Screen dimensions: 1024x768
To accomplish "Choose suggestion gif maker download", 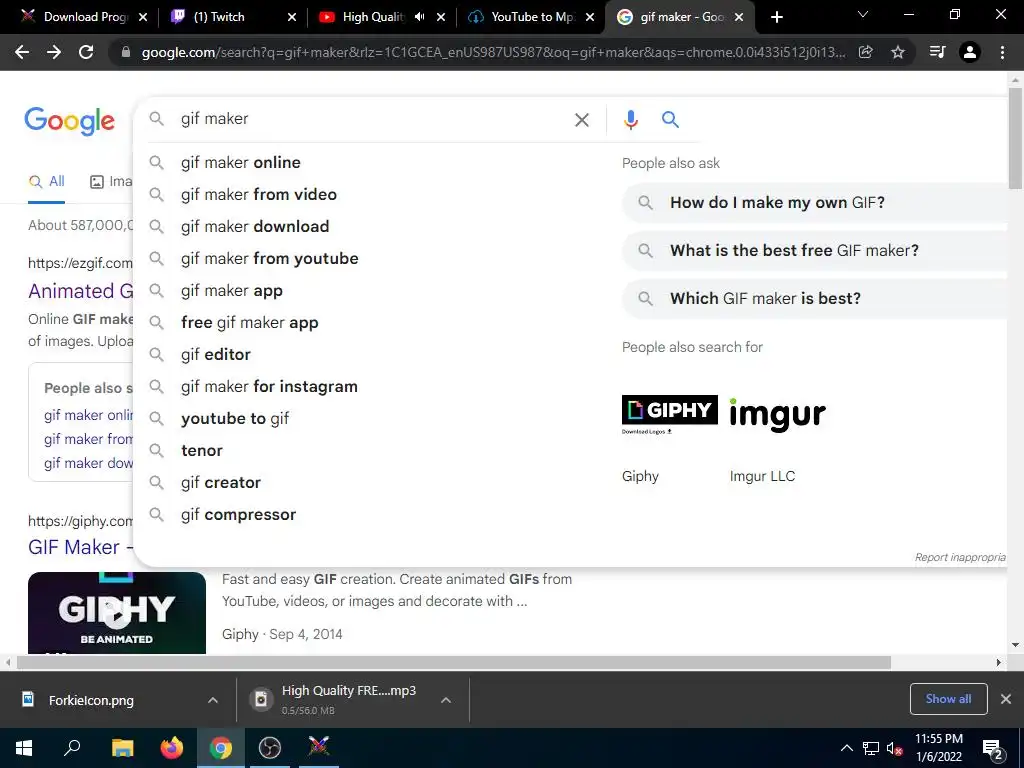I will point(255,227).
